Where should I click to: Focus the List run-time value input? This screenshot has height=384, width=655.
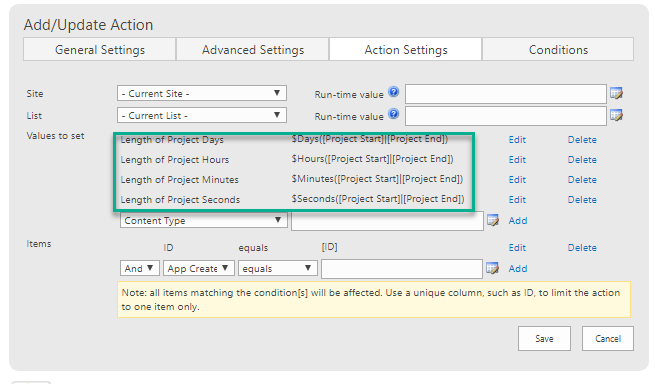[505, 116]
